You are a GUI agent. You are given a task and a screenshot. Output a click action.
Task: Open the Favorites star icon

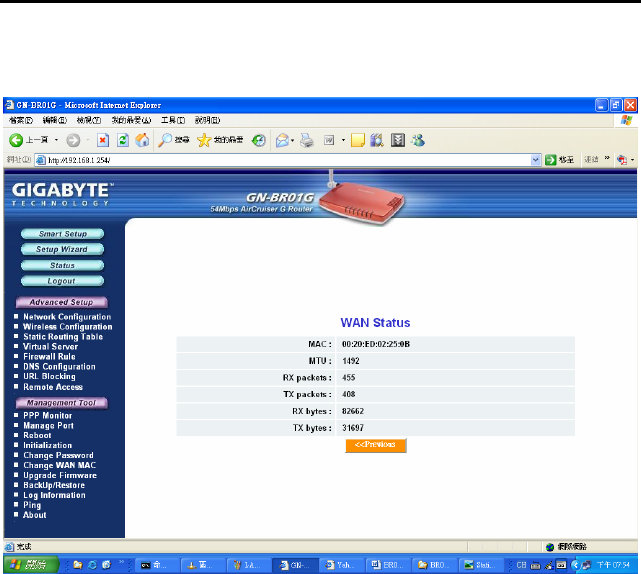pyautogui.click(x=204, y=140)
